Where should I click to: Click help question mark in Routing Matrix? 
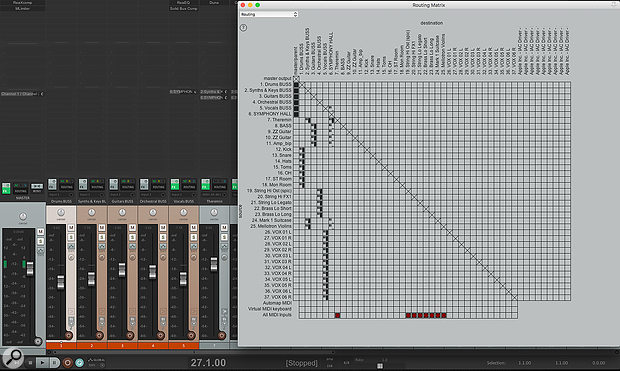[x=244, y=27]
